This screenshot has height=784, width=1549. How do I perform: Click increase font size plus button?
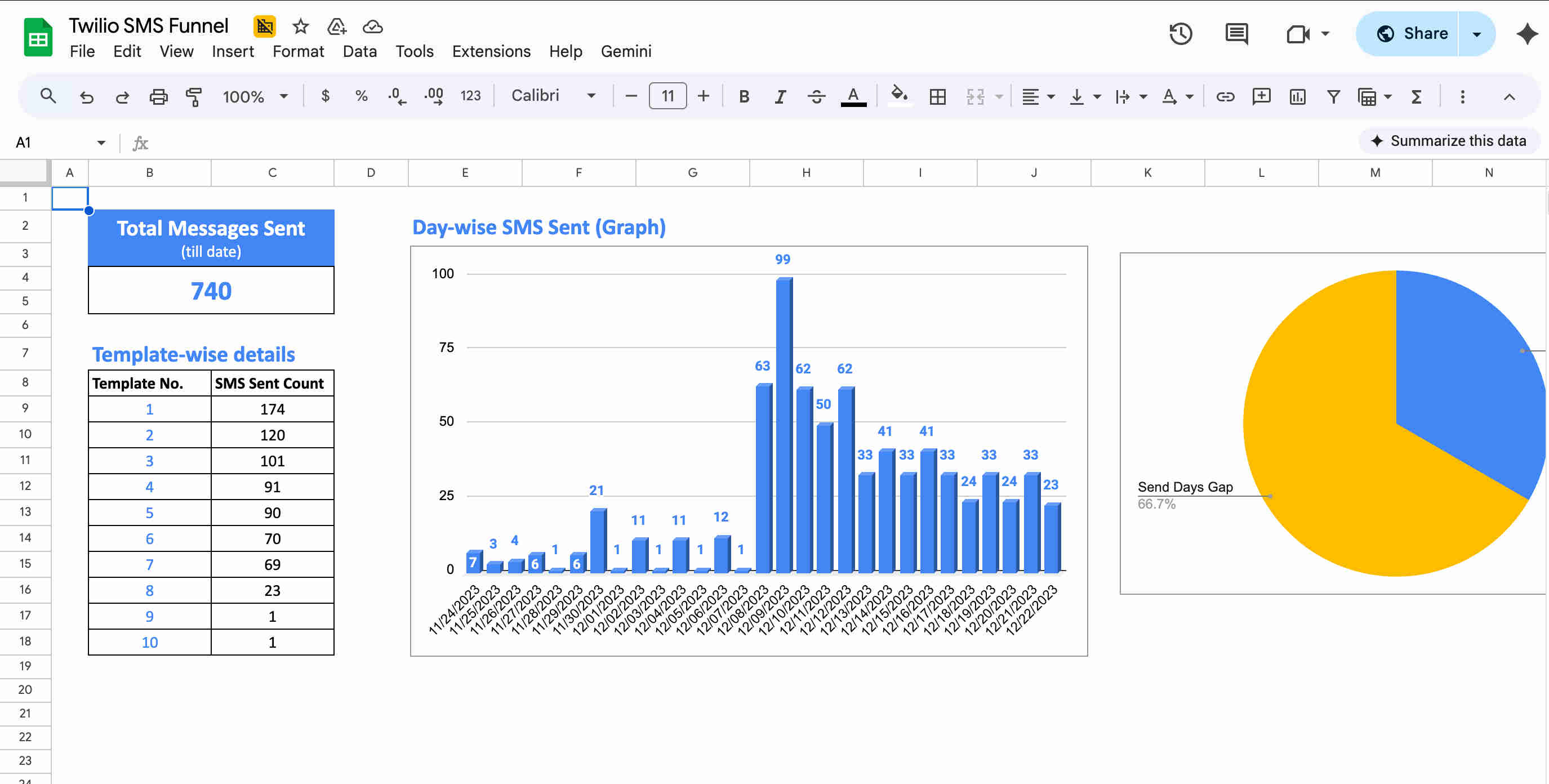pyautogui.click(x=703, y=96)
